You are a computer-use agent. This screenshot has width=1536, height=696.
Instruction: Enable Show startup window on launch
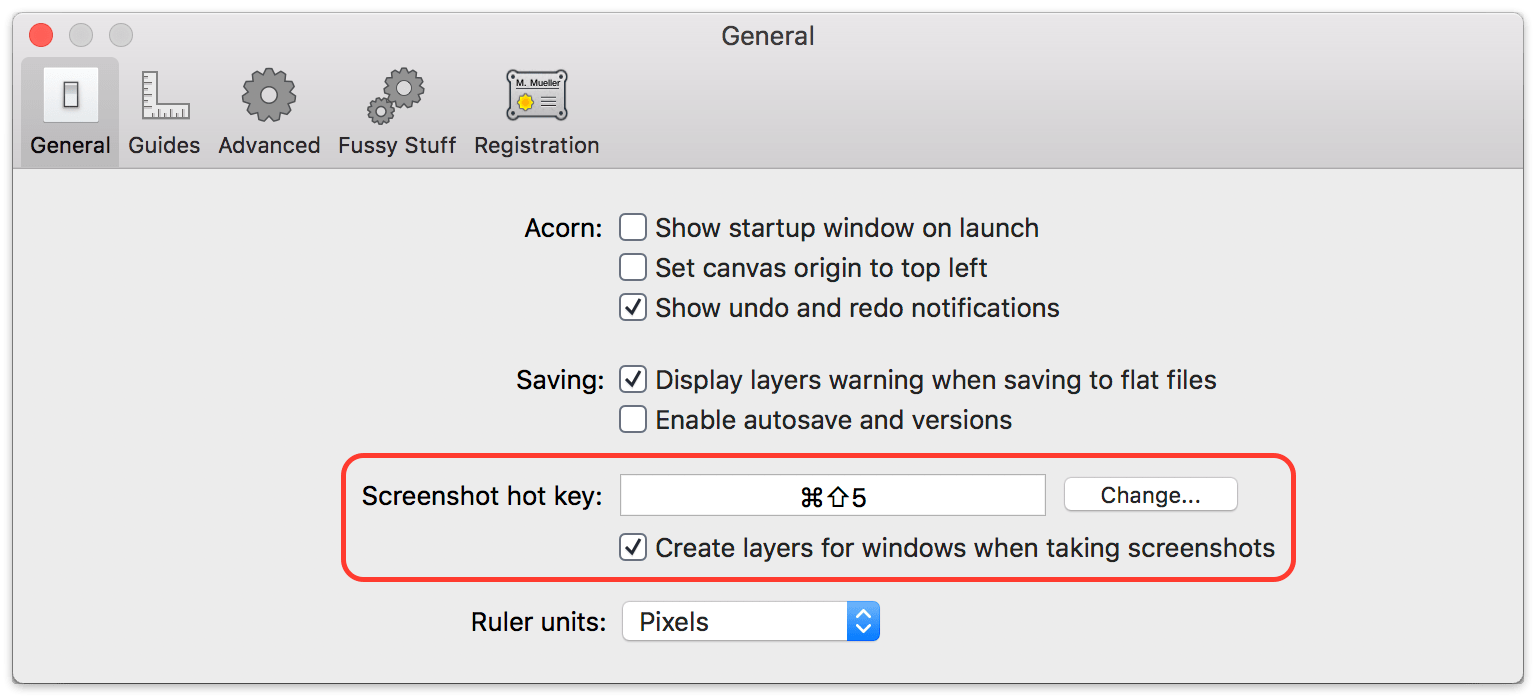633,228
